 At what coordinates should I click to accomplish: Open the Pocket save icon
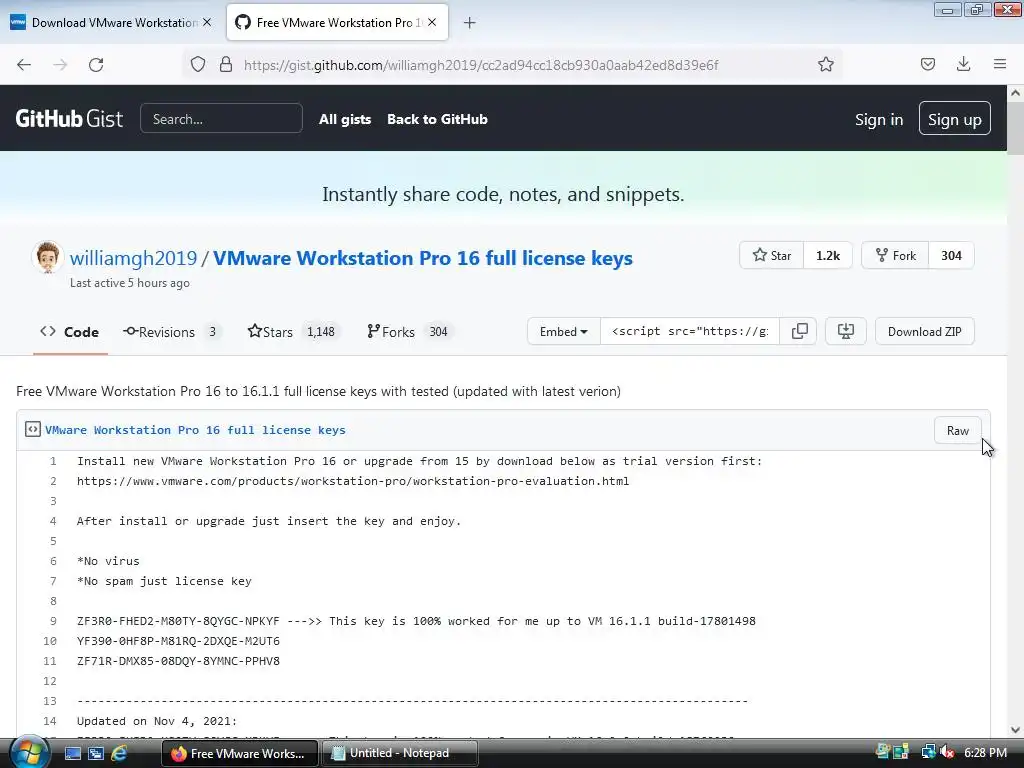tap(927, 64)
